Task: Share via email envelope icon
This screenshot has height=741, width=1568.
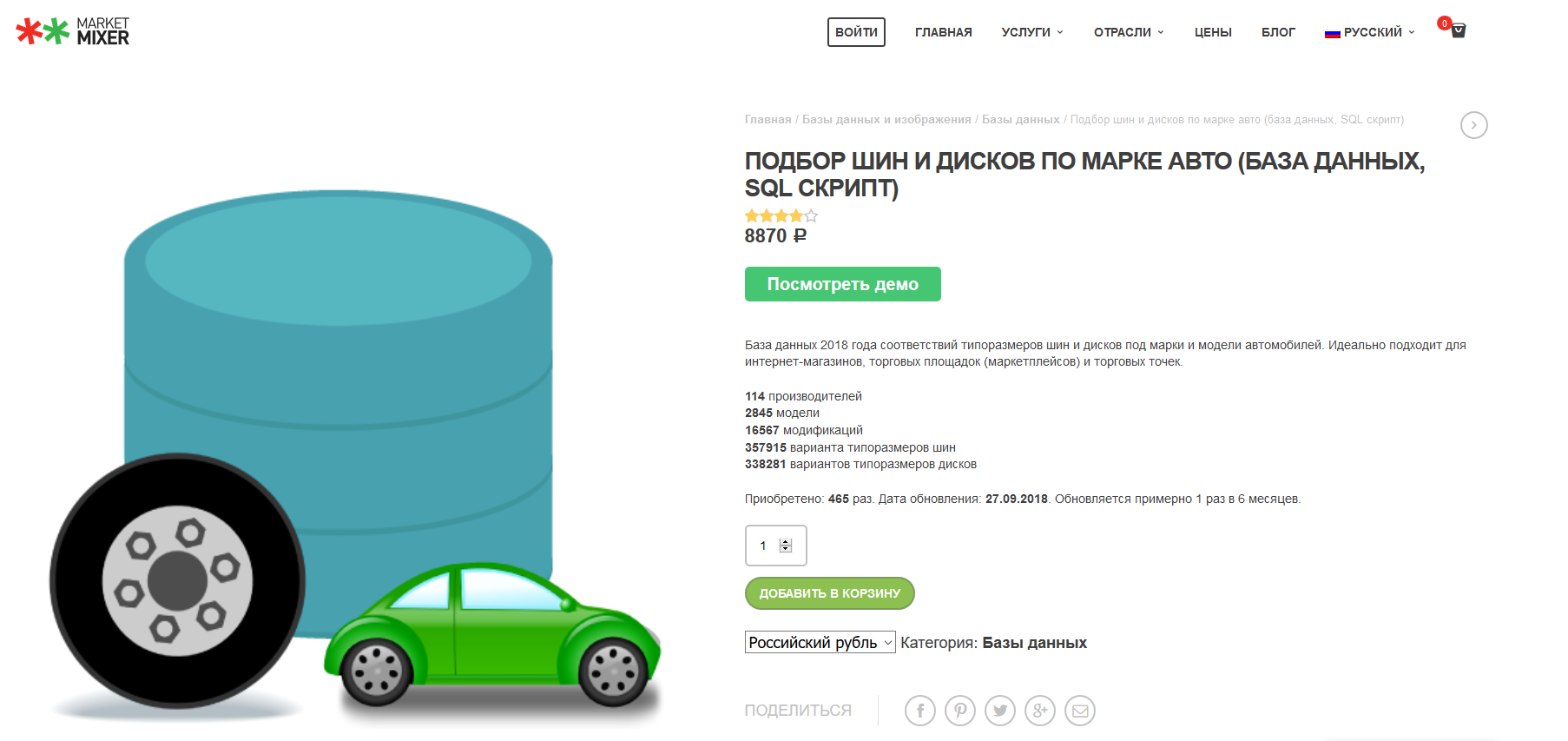Action: (1079, 711)
